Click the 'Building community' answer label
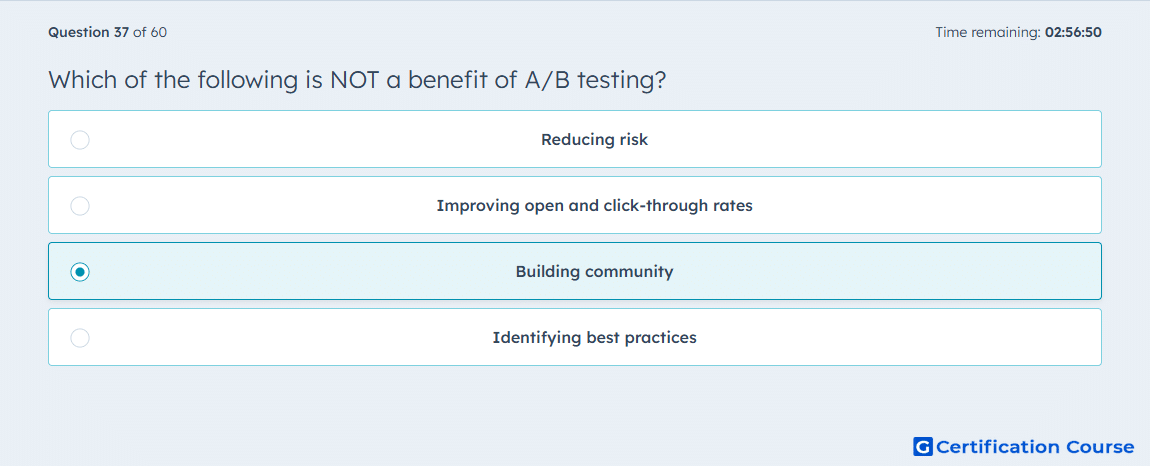This screenshot has height=466, width=1150. [x=594, y=272]
